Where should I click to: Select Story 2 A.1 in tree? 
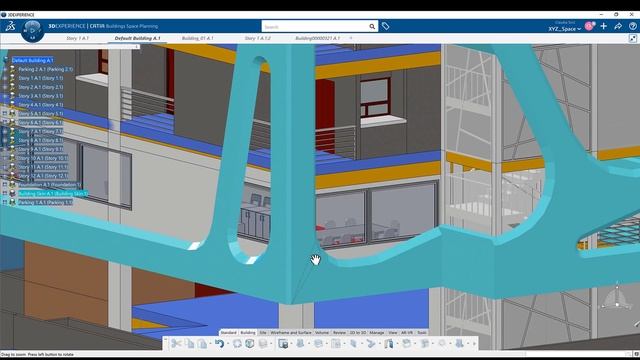(x=41, y=87)
